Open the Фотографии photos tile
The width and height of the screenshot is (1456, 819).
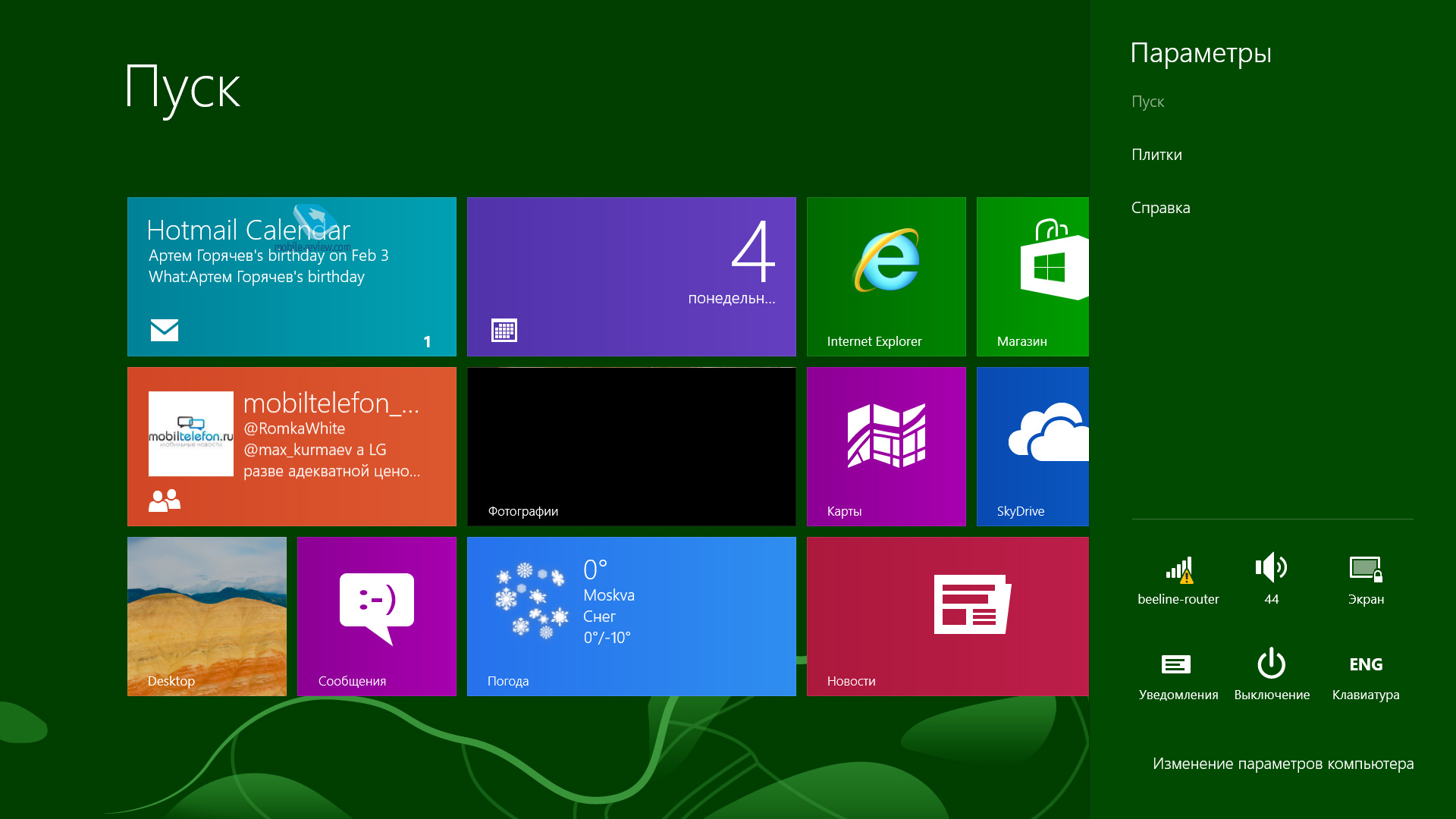tap(632, 447)
